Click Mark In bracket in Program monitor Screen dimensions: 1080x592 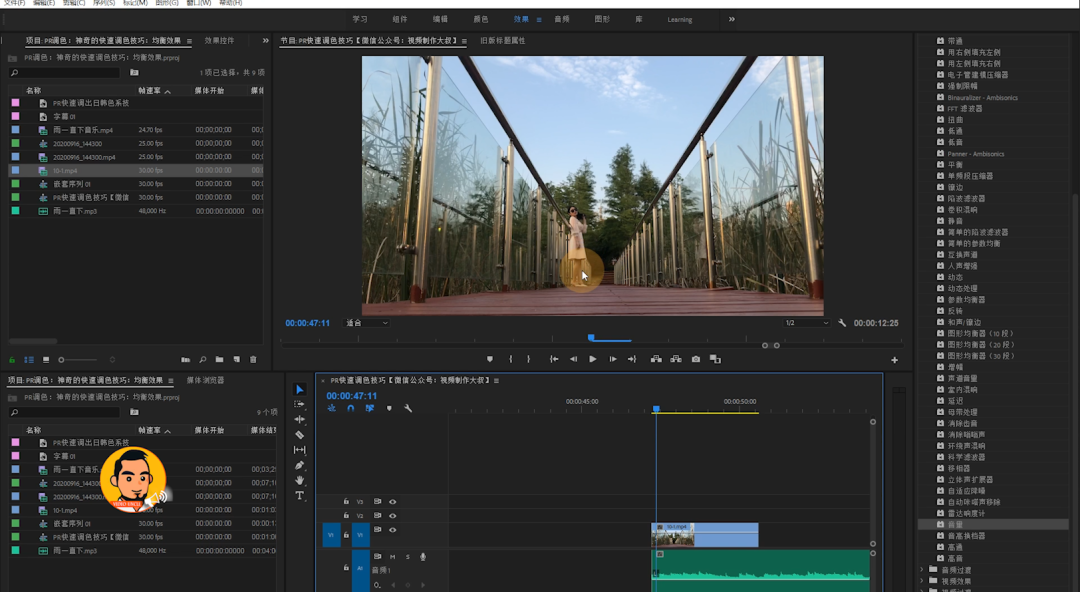coord(510,359)
